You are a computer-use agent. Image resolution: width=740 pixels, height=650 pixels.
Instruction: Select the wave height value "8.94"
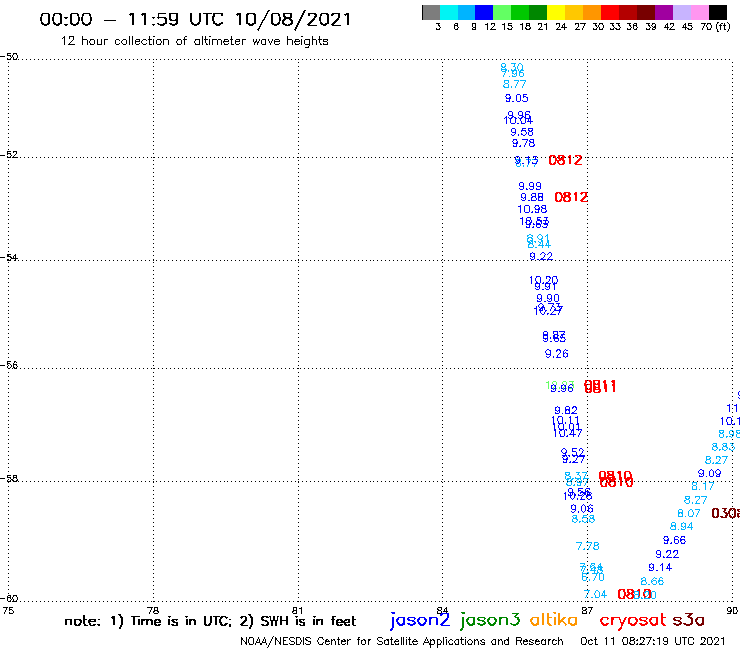click(x=681, y=526)
